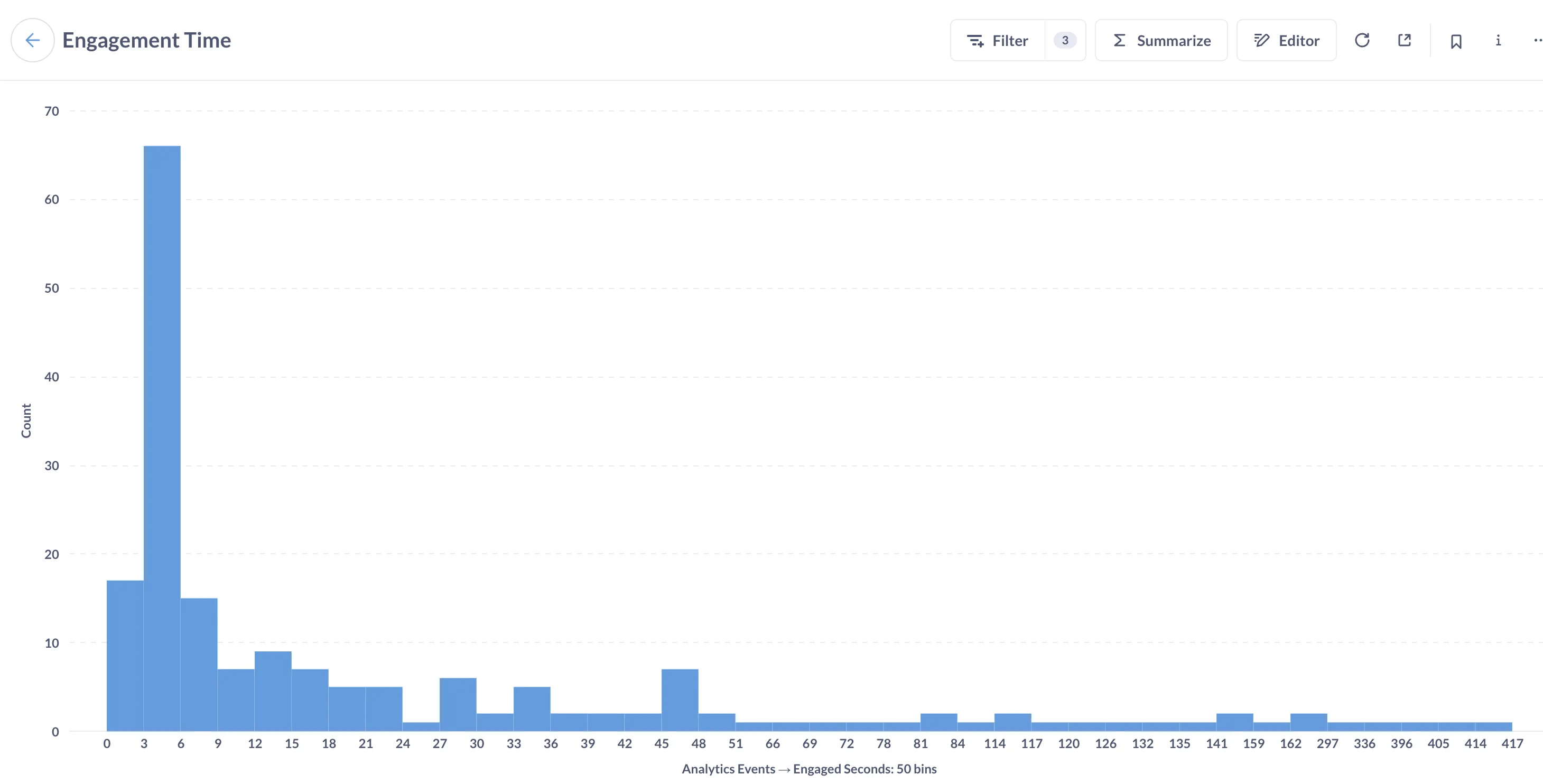Click the bar at bin 6
The height and width of the screenshot is (784, 1543).
tap(199, 665)
